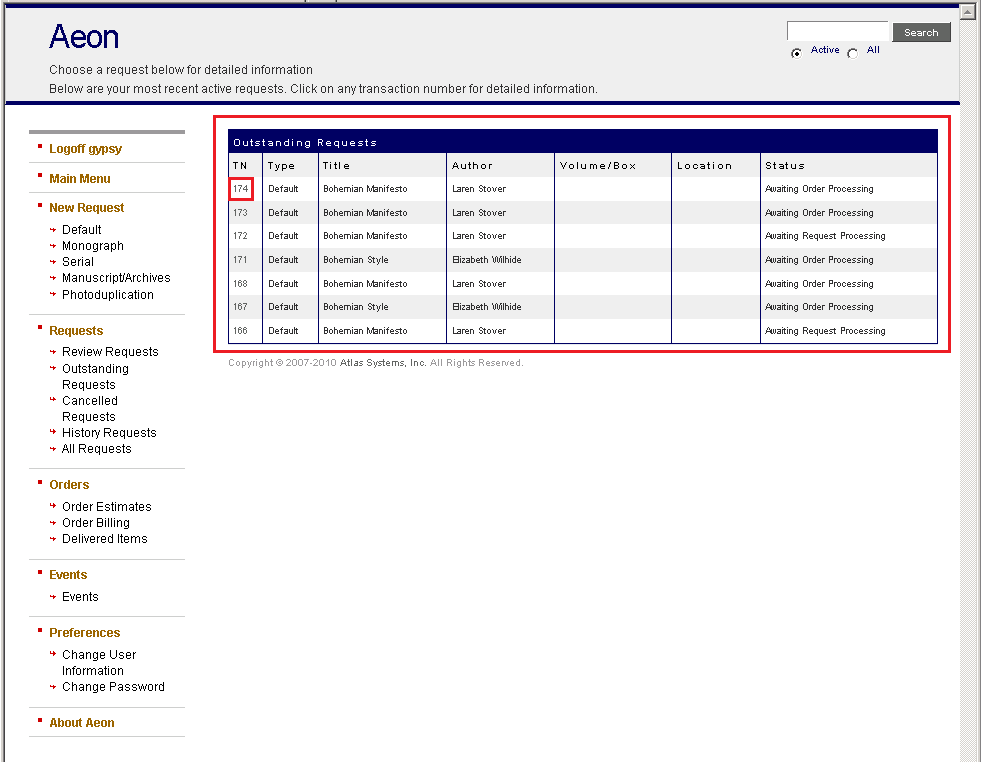Click the red bullet icon beside Preferences
981x762 pixels.
[41, 633]
